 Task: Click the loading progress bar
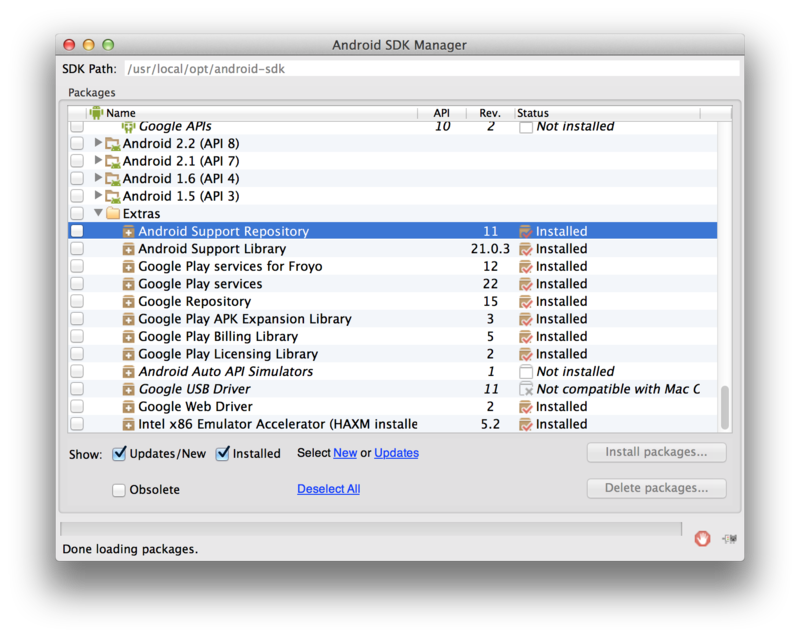[371, 528]
